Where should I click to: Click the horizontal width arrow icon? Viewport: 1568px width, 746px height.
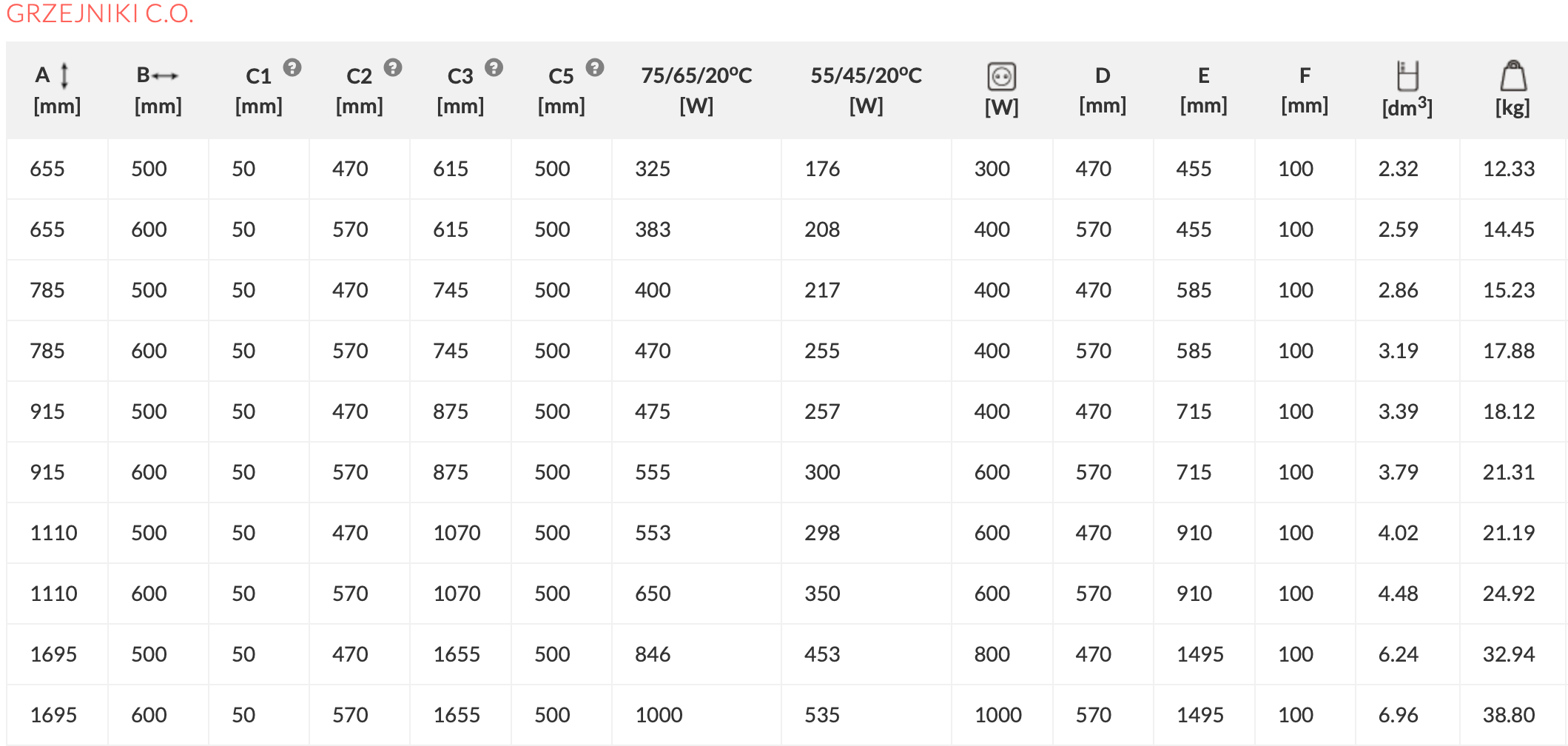coord(165,75)
